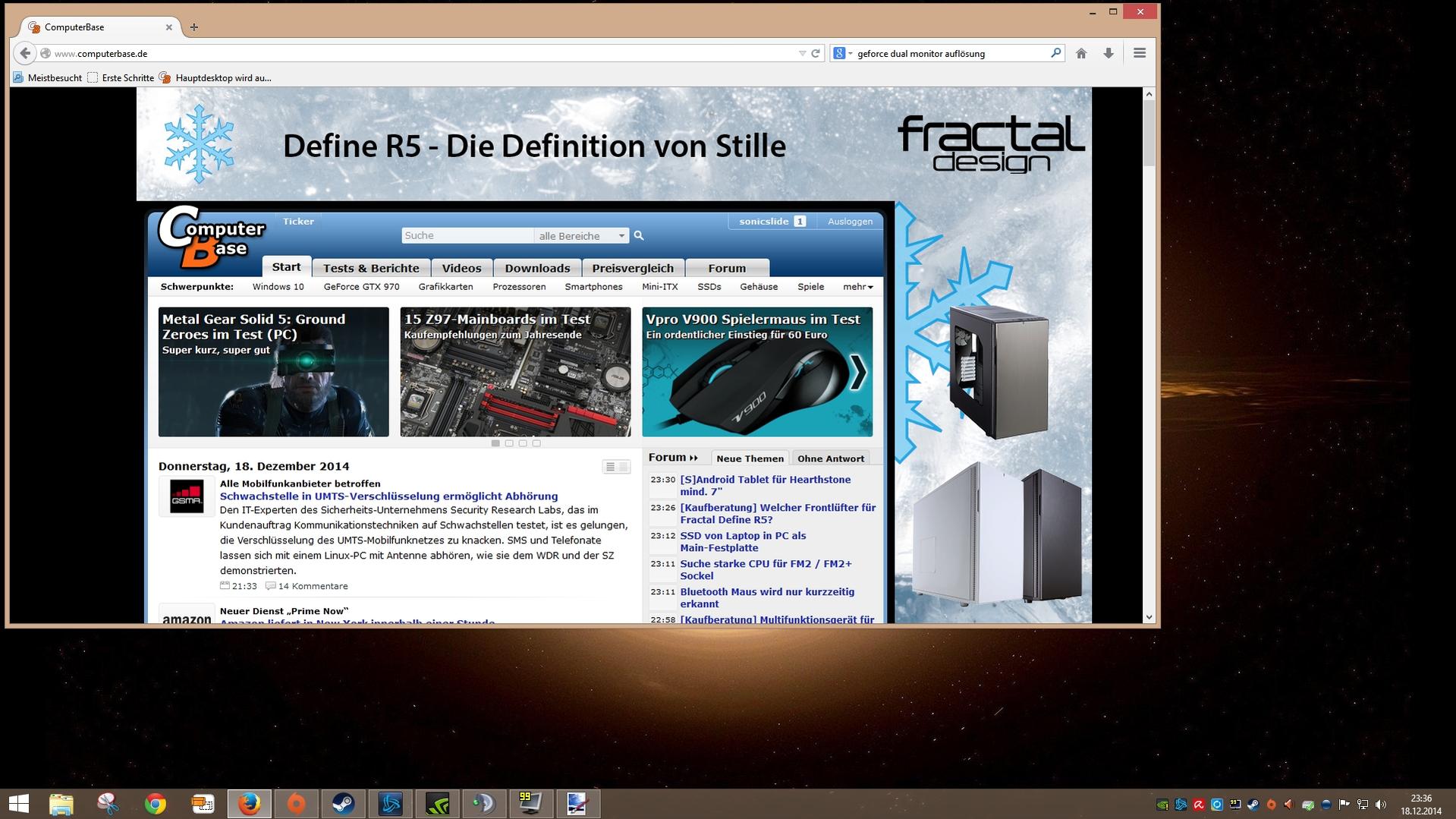Image resolution: width=1456 pixels, height=819 pixels.
Task: Expand the Forum section via double arrows
Action: click(693, 458)
